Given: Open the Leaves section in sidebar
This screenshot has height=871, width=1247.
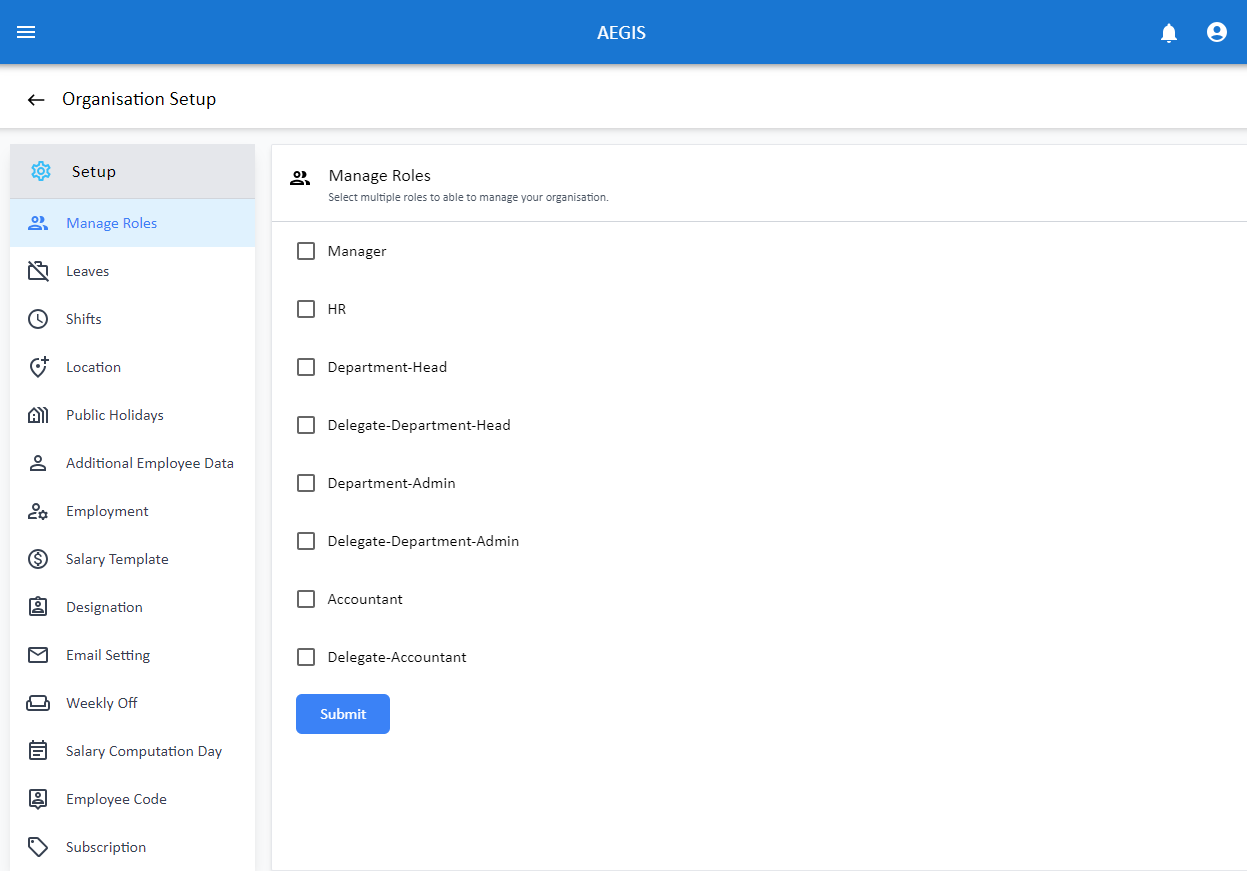Looking at the screenshot, I should pos(88,271).
